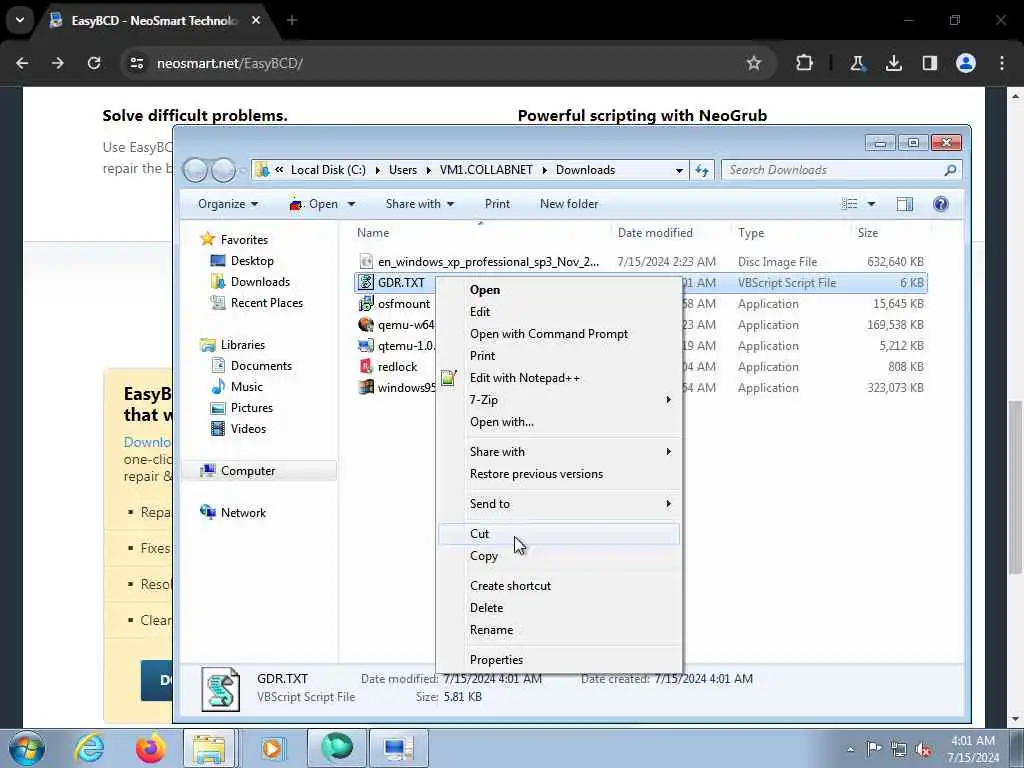Select the qemu-w64 application icon
This screenshot has width=1024, height=768.
click(366, 325)
